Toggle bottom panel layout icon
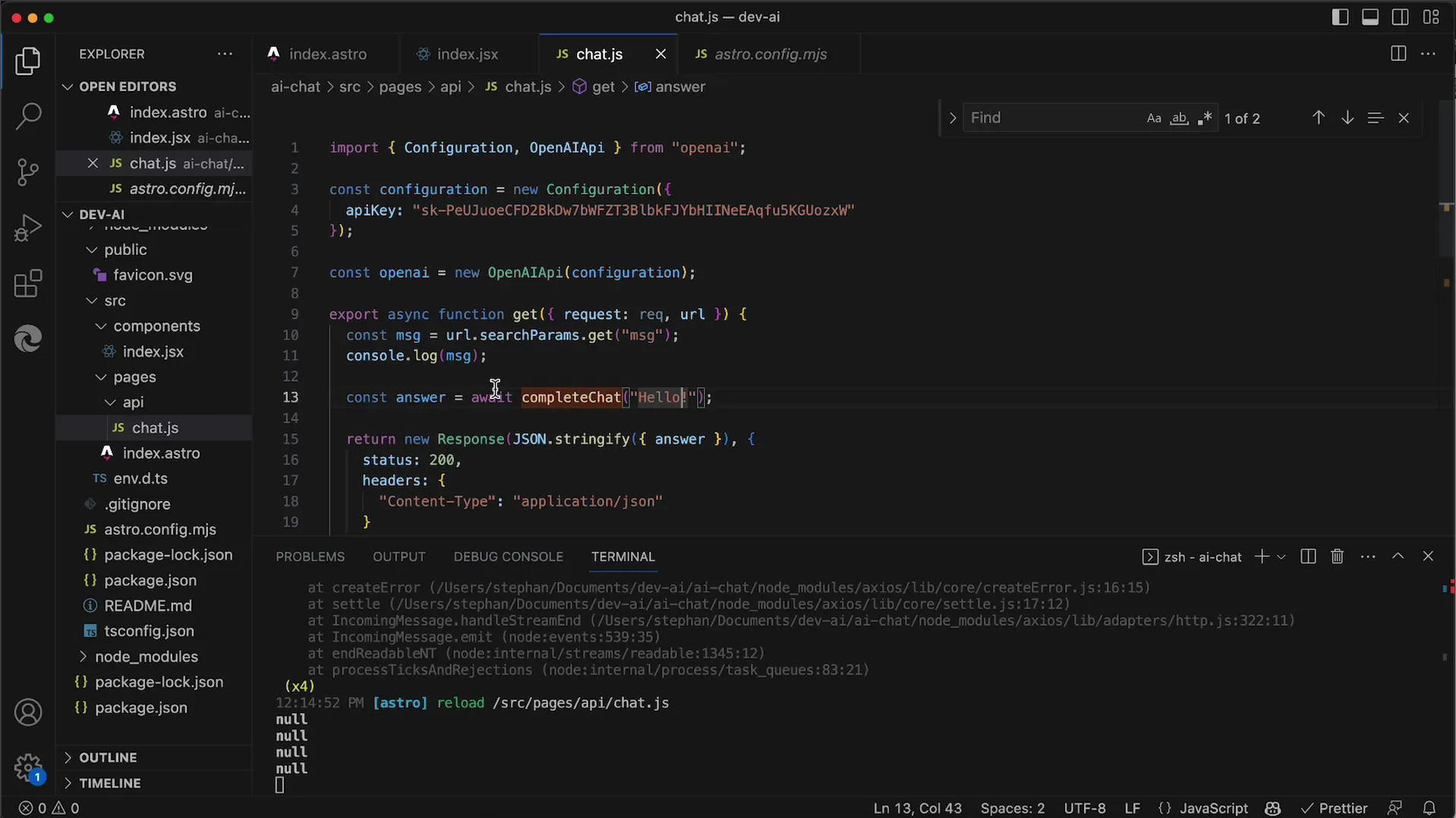Viewport: 1456px width, 818px height. pyautogui.click(x=1370, y=17)
